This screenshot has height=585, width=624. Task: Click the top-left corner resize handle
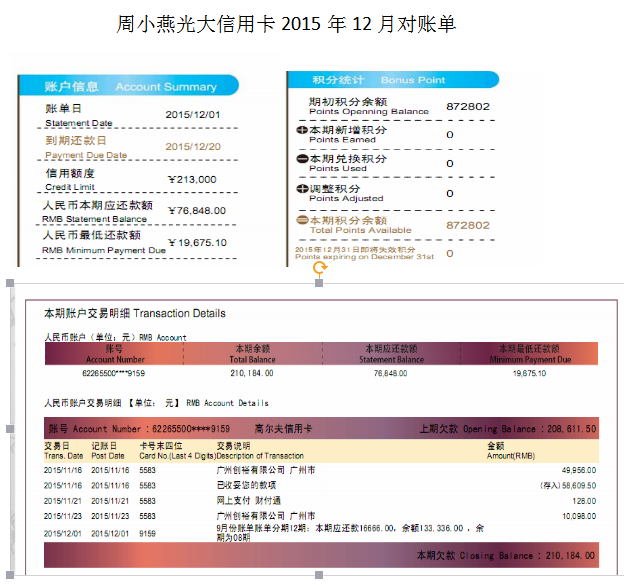click(x=11, y=284)
